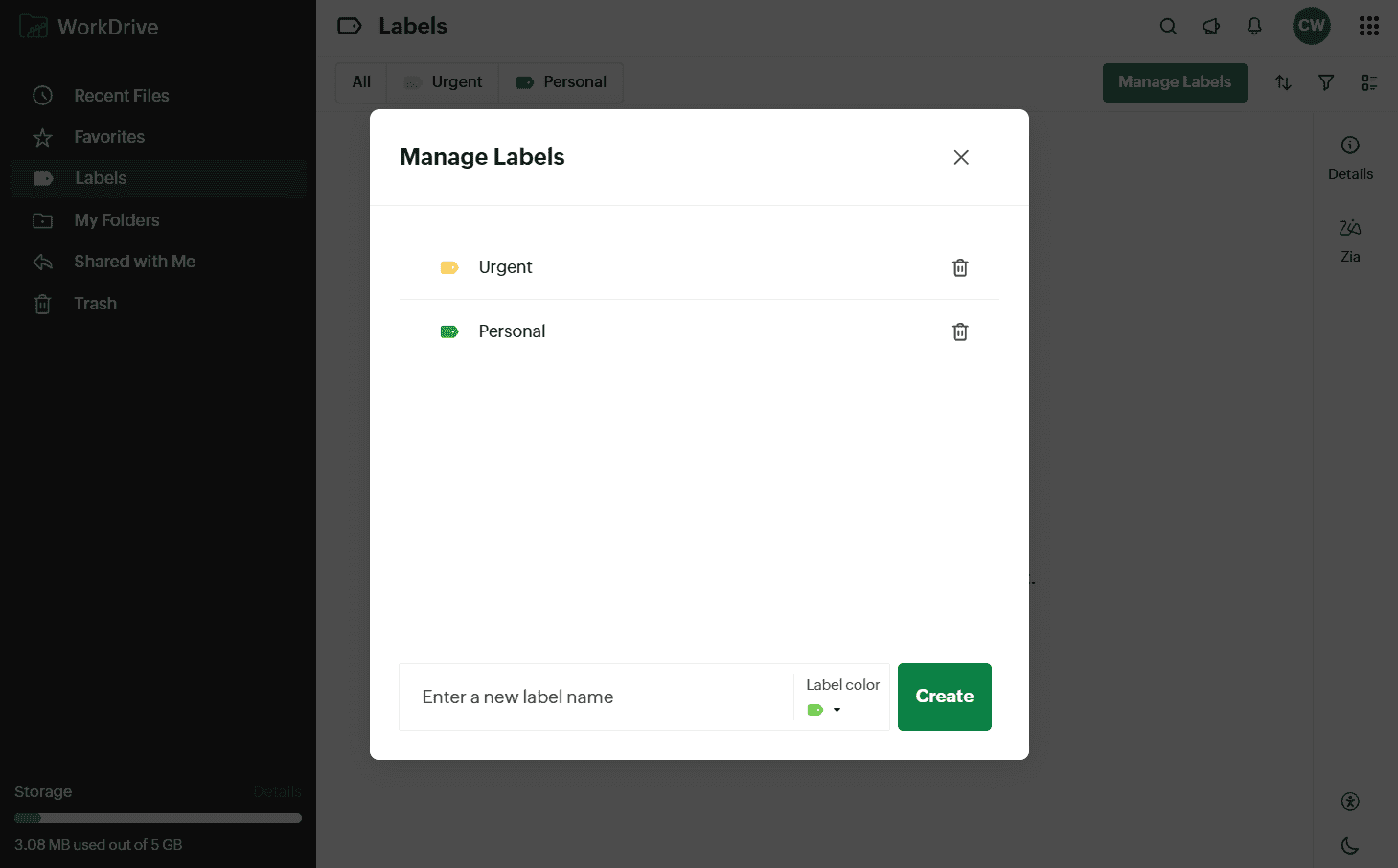The image size is (1398, 868).
Task: Open the notifications bell
Action: [x=1254, y=27]
